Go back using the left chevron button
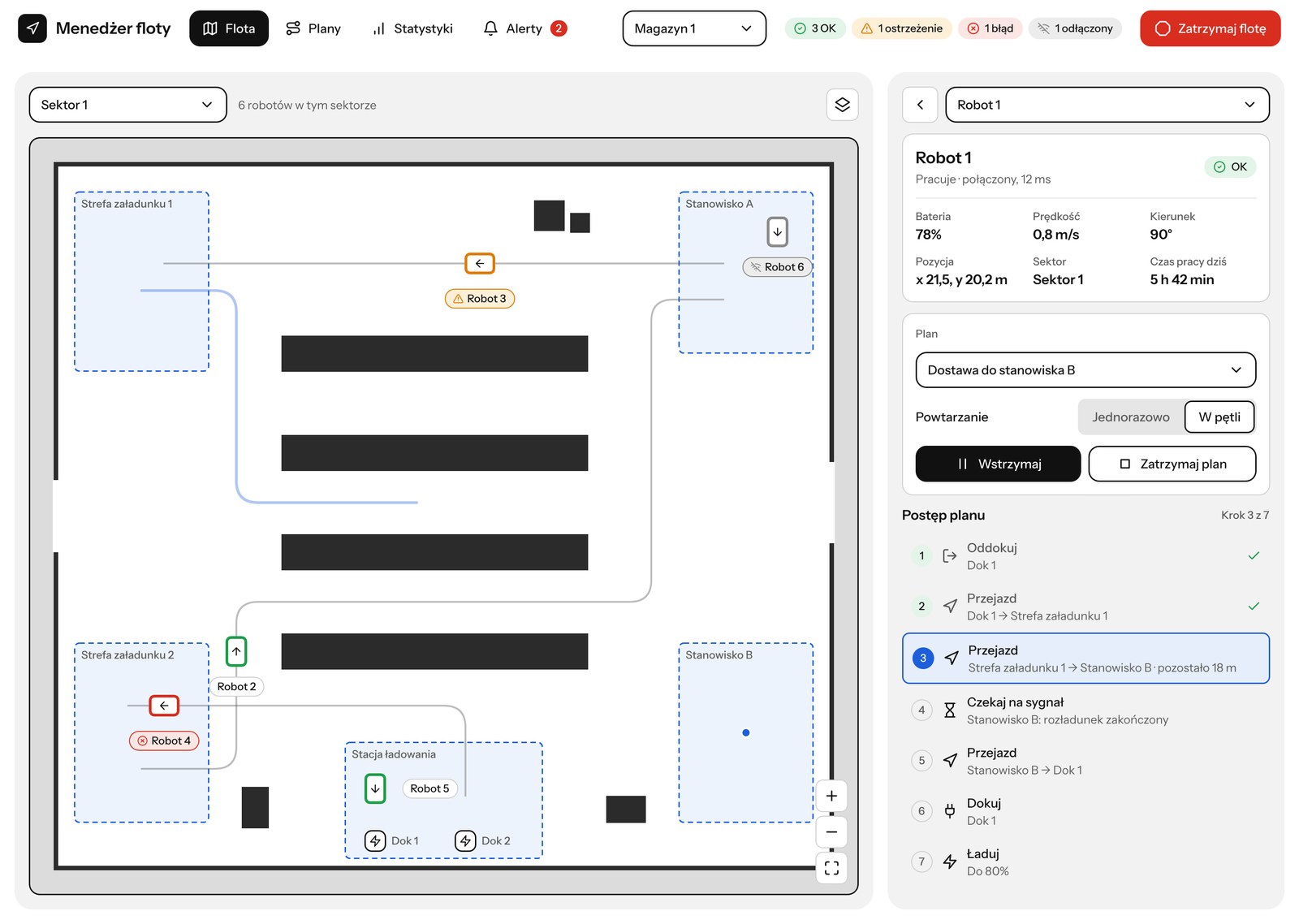1299x924 pixels. point(920,105)
